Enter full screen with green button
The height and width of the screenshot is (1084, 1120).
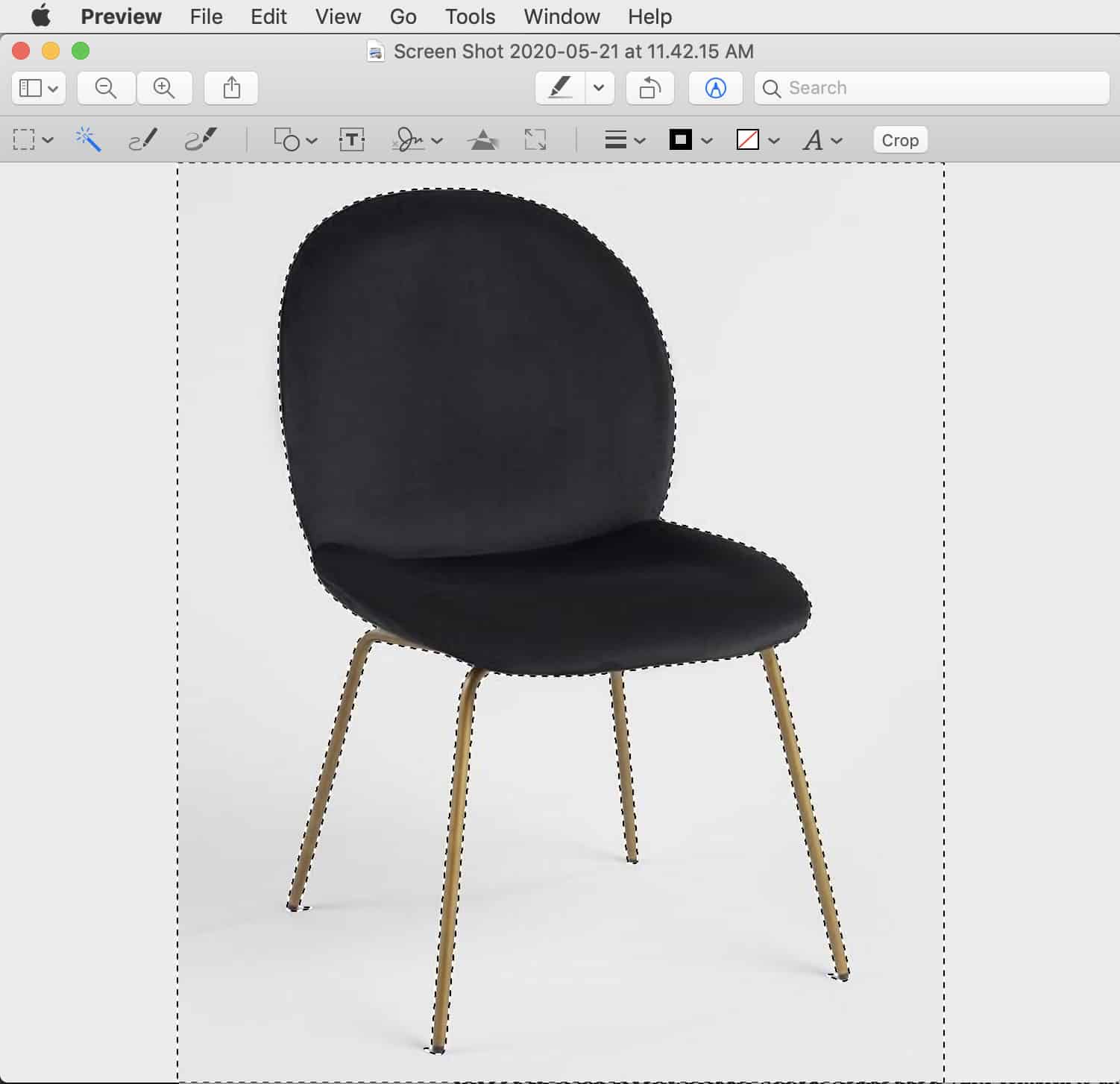[x=81, y=51]
